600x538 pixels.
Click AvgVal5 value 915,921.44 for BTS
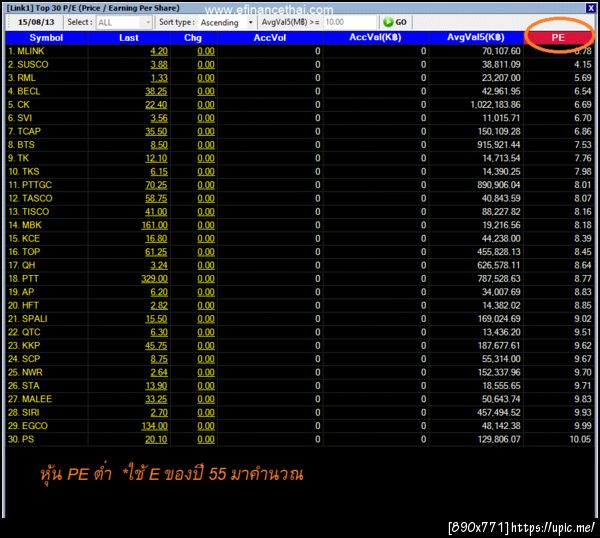pyautogui.click(x=499, y=145)
